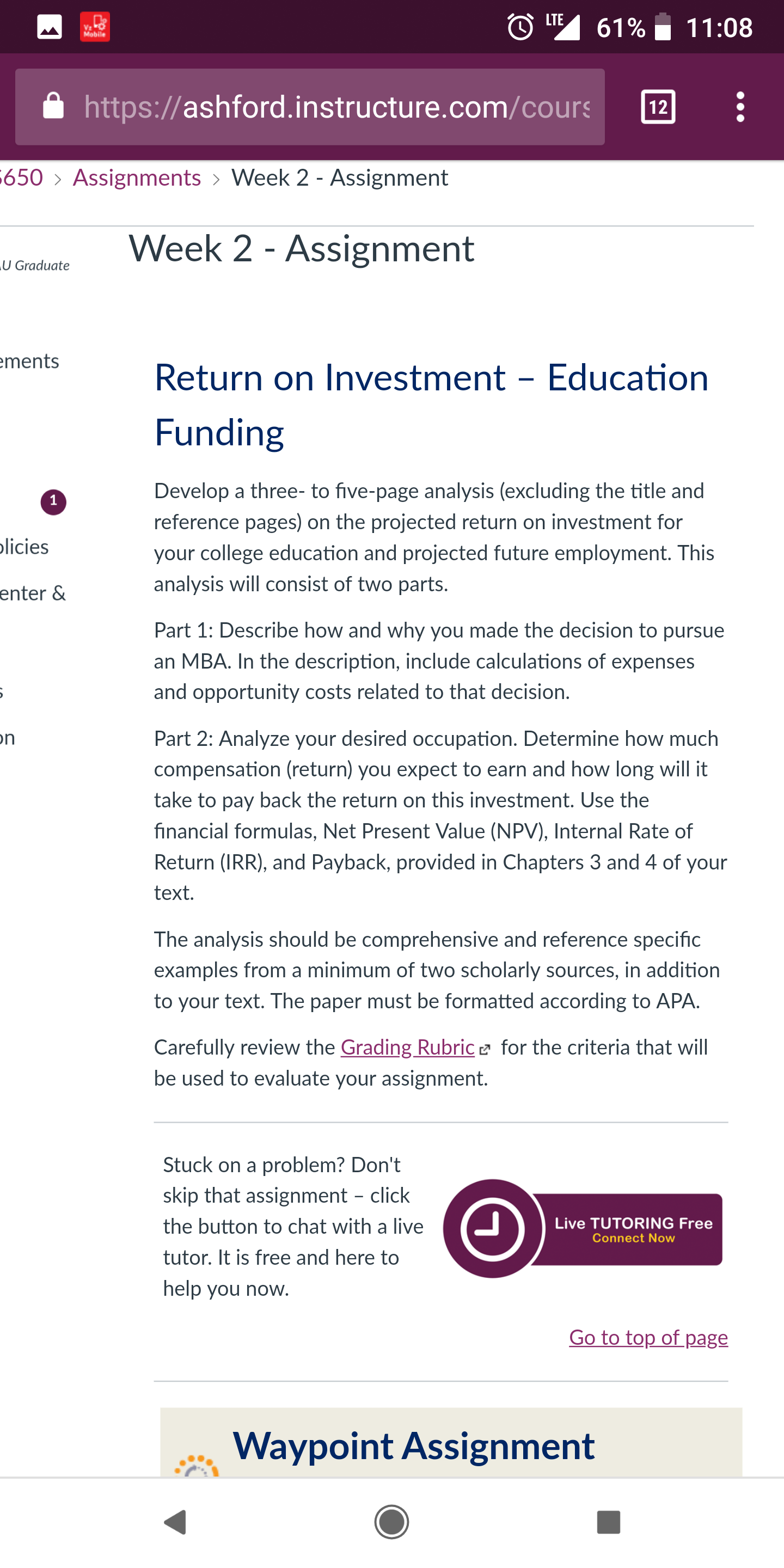Tap the Waypoint Assignment heading panel
Screen dimensions: 784x1568
(x=451, y=1443)
